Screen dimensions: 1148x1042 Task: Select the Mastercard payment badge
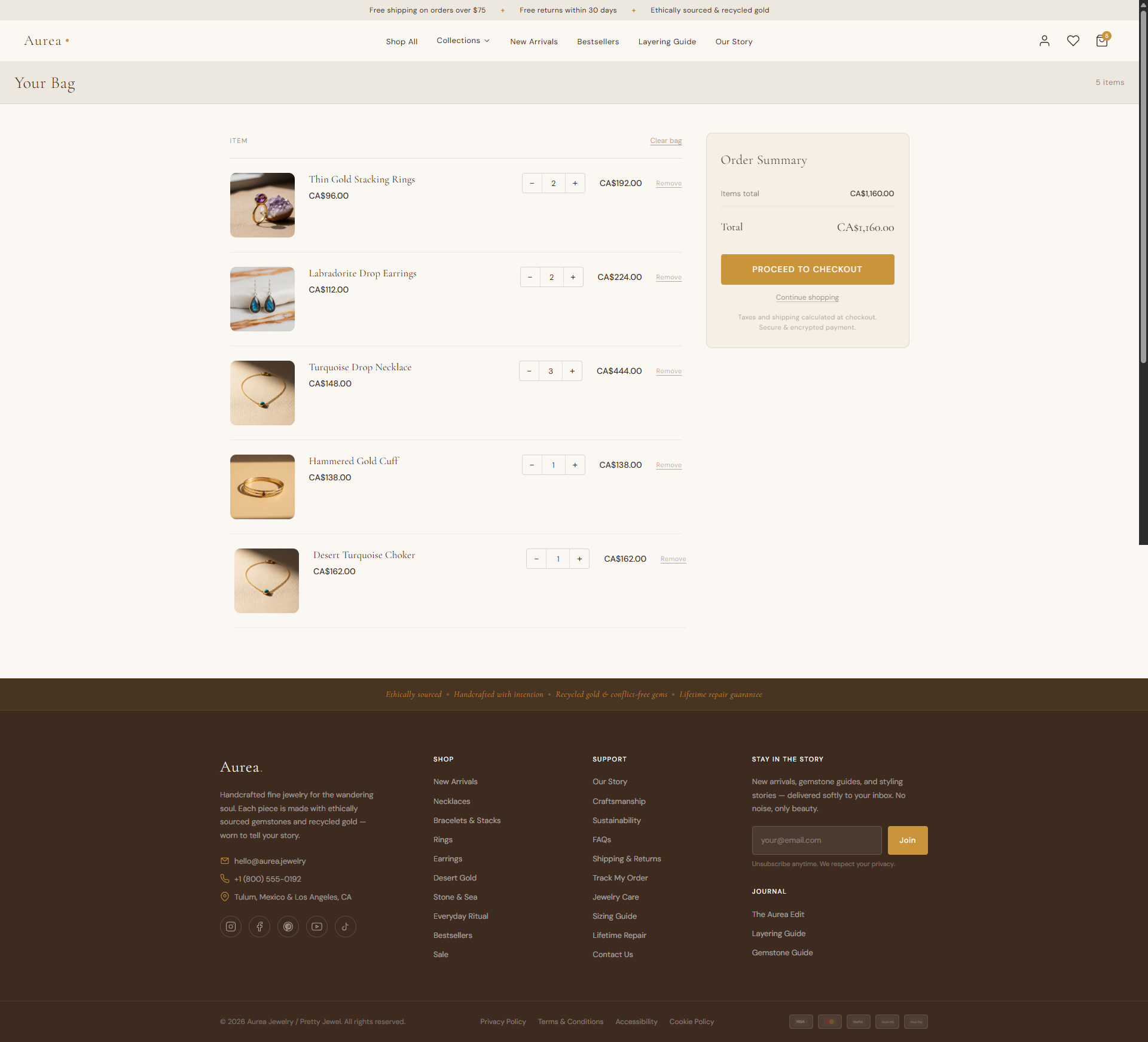pyautogui.click(x=830, y=1022)
